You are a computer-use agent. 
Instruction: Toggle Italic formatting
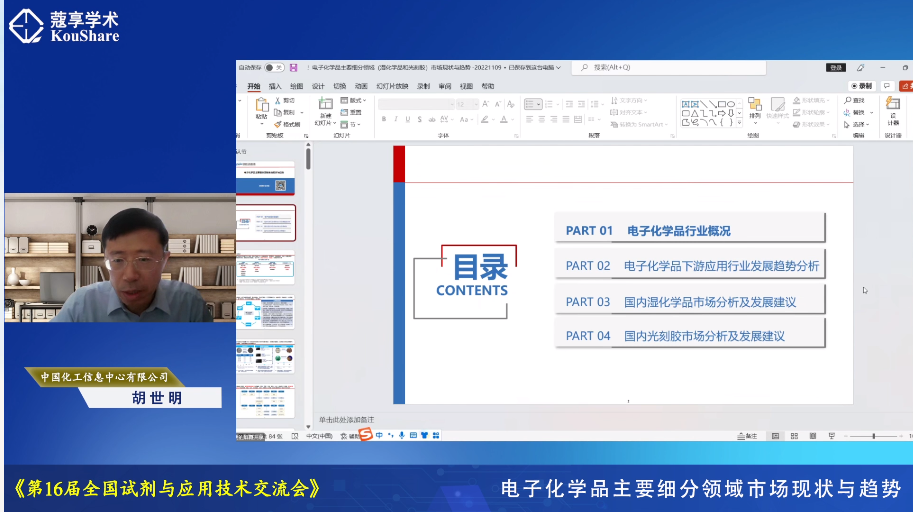click(x=395, y=119)
